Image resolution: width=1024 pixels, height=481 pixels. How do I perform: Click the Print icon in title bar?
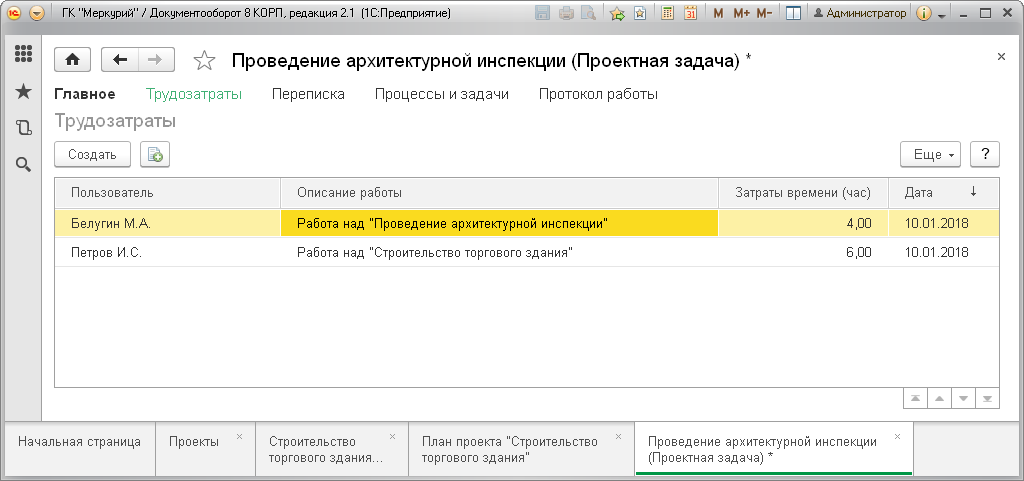coord(567,13)
